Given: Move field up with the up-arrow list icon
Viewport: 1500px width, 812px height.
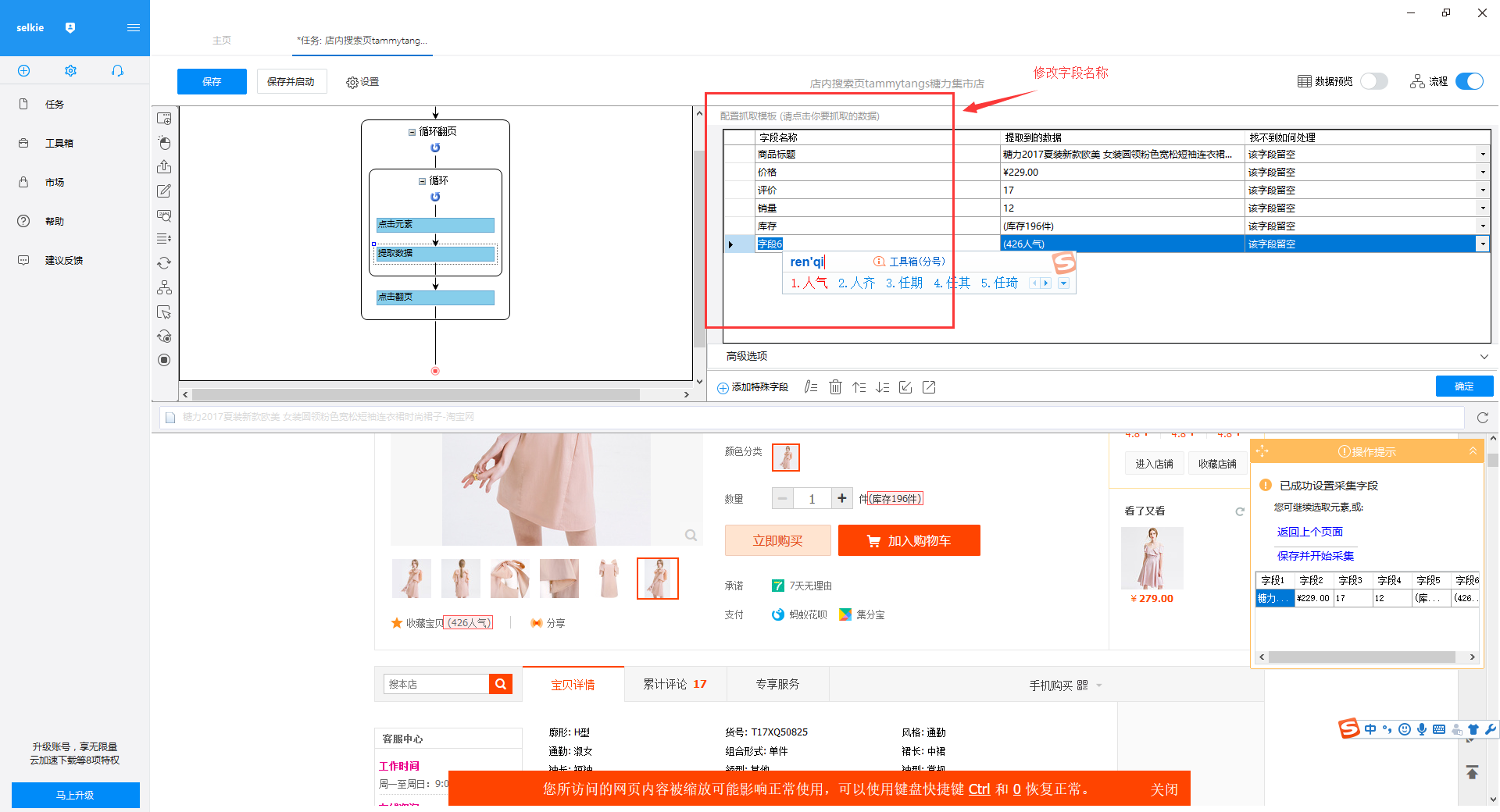Looking at the screenshot, I should tap(859, 387).
